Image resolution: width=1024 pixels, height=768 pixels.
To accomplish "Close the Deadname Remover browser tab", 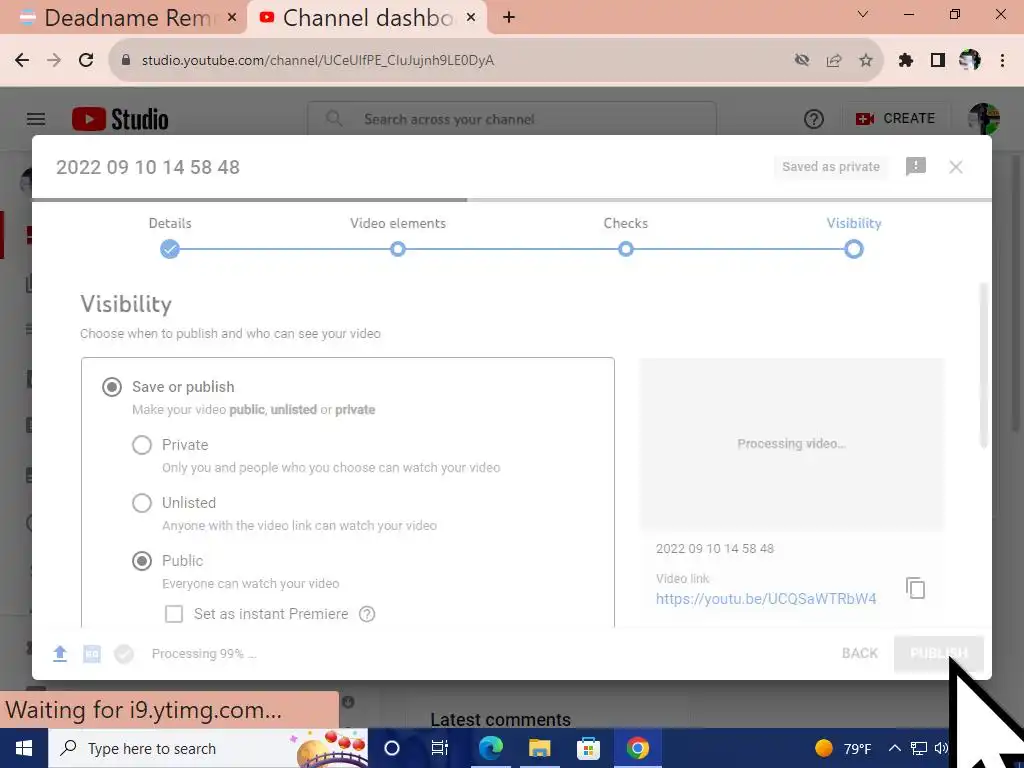I will tap(231, 18).
